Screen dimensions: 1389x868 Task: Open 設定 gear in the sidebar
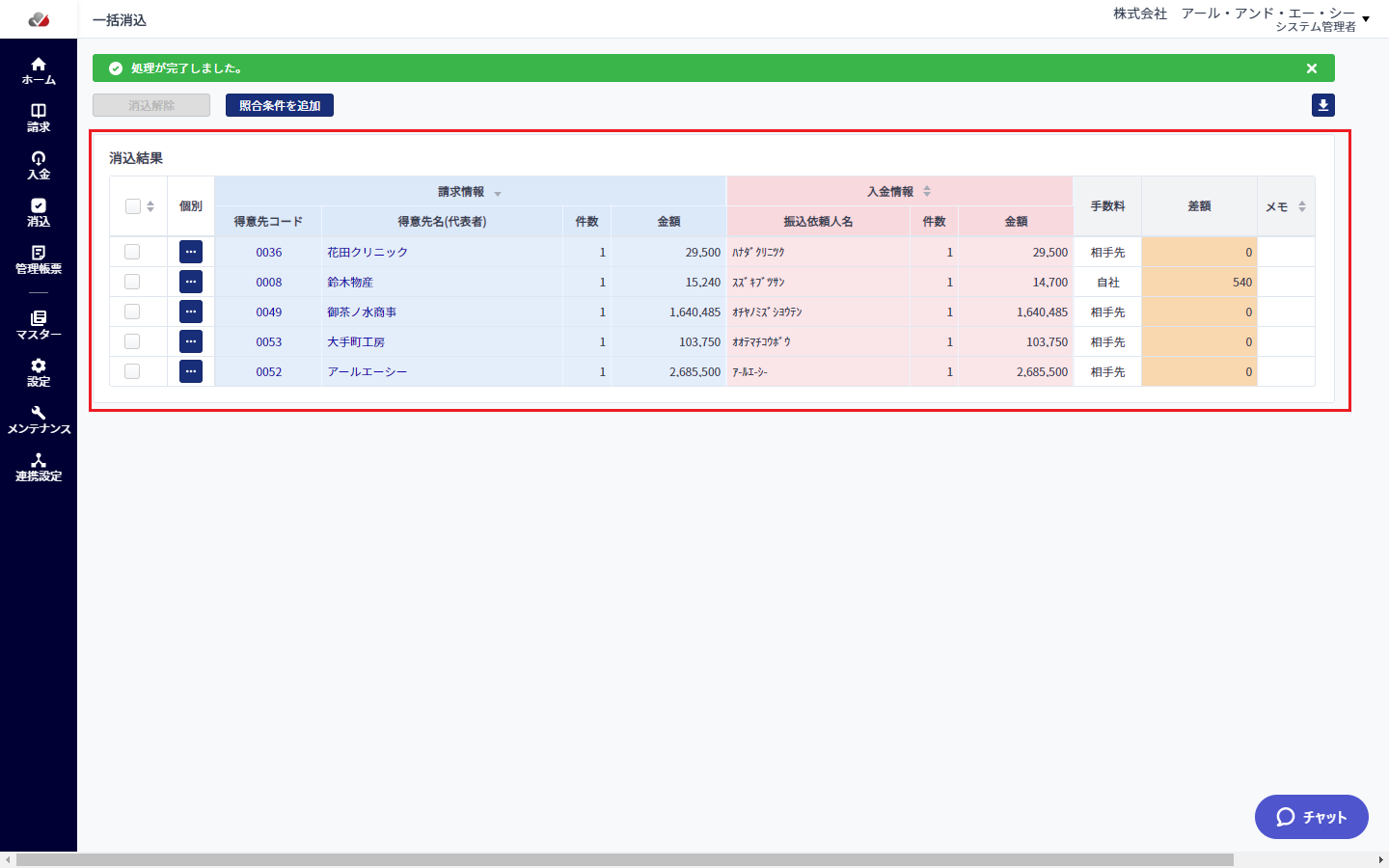[39, 373]
